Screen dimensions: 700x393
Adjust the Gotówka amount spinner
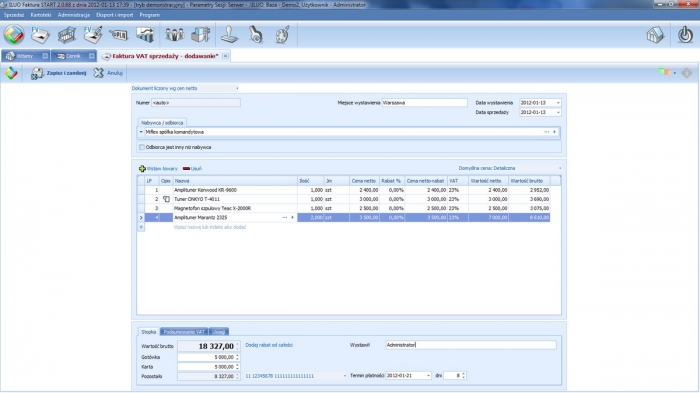click(x=237, y=357)
